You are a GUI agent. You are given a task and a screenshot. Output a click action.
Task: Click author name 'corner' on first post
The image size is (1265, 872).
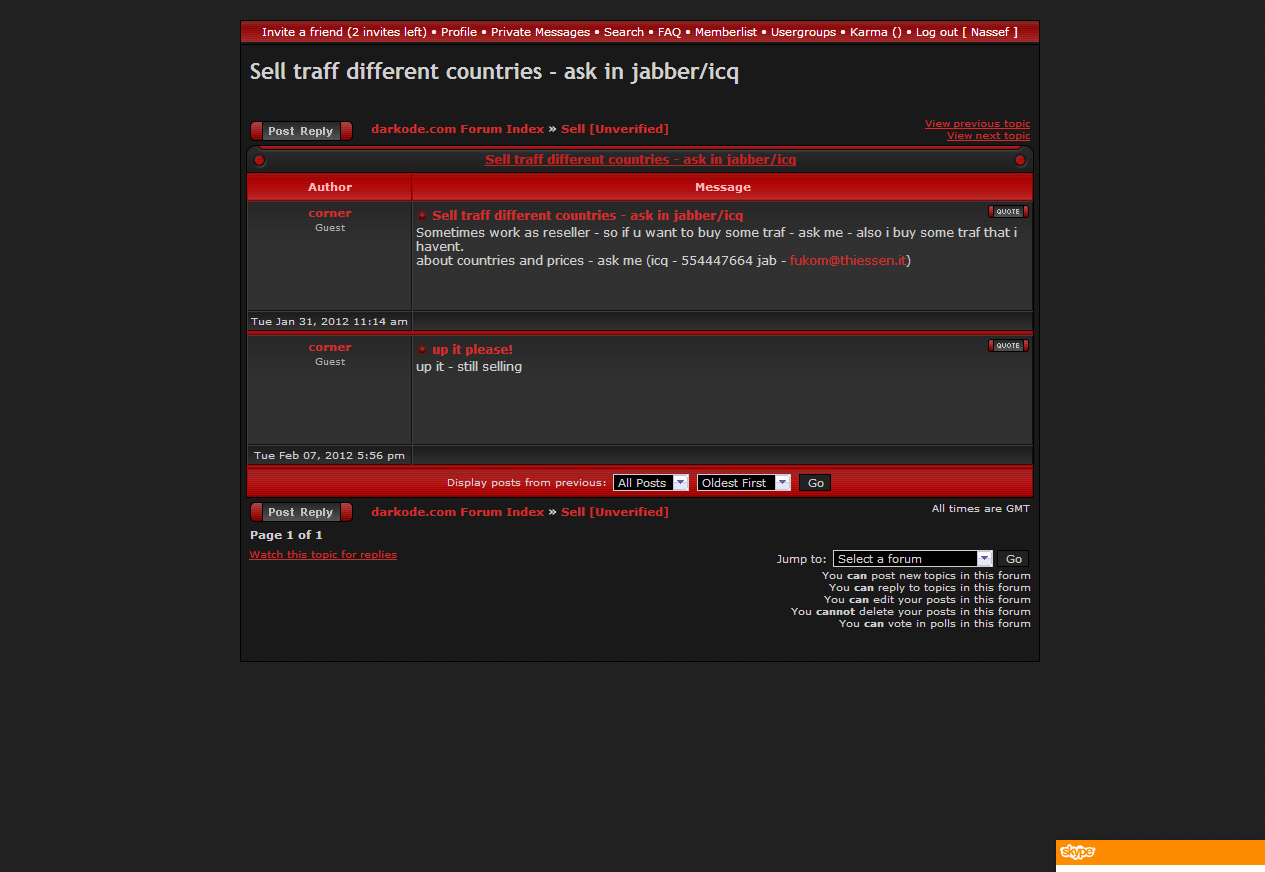pos(330,213)
